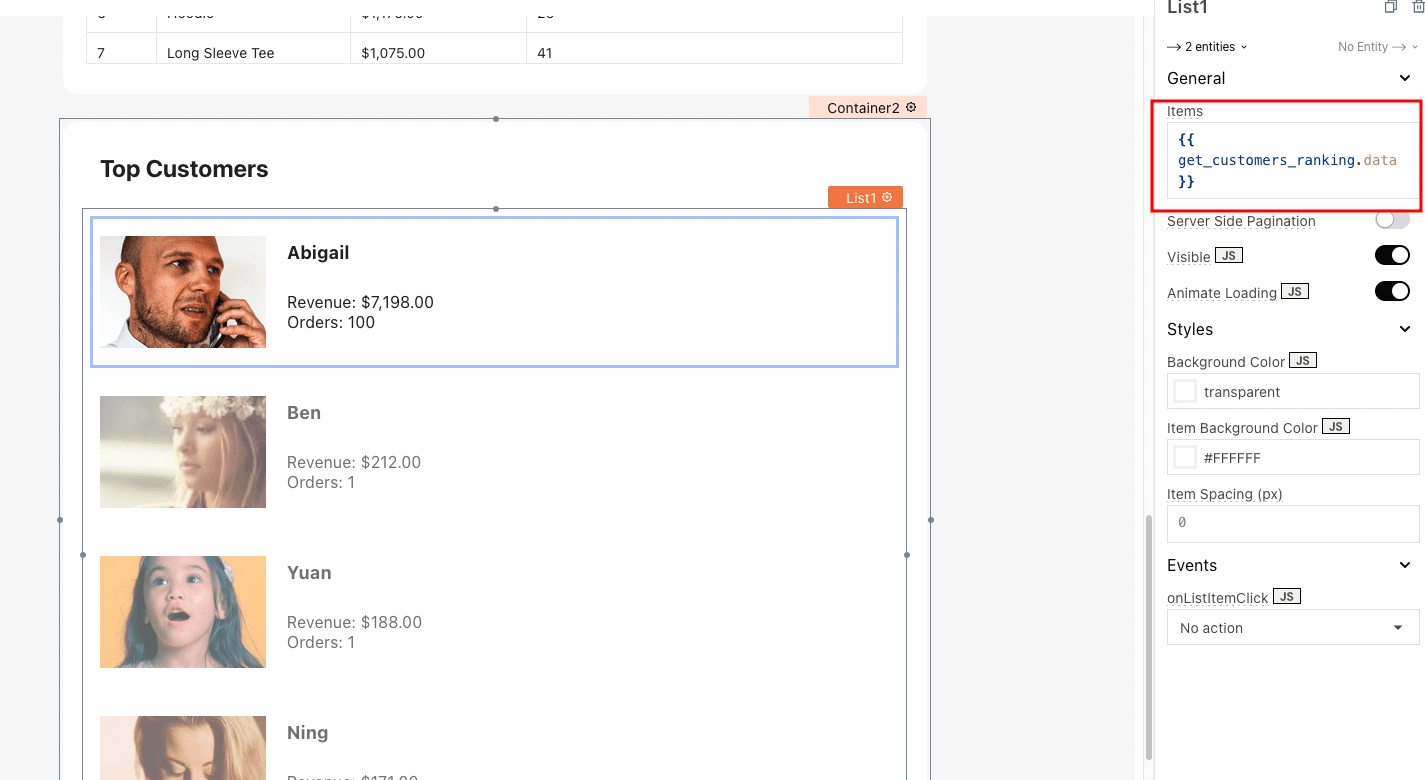
Task: Enable Server Side Pagination switch
Action: 1391,220
